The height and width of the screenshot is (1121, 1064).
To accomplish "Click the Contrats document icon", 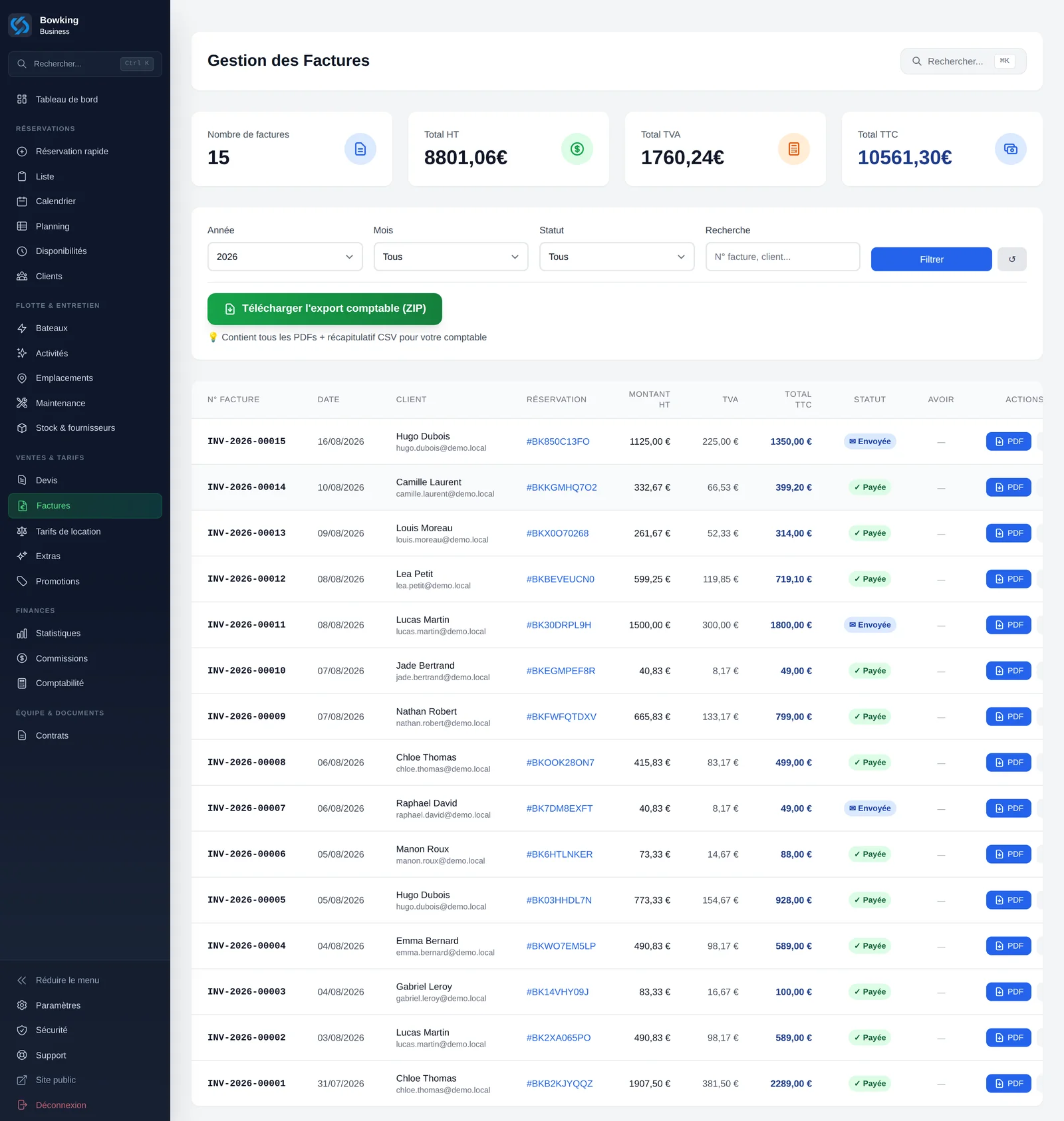I will pos(22,735).
